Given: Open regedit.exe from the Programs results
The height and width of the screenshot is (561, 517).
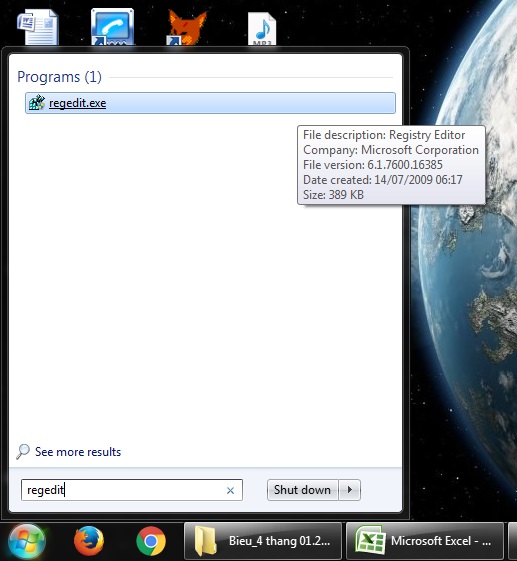Looking at the screenshot, I should pos(210,103).
